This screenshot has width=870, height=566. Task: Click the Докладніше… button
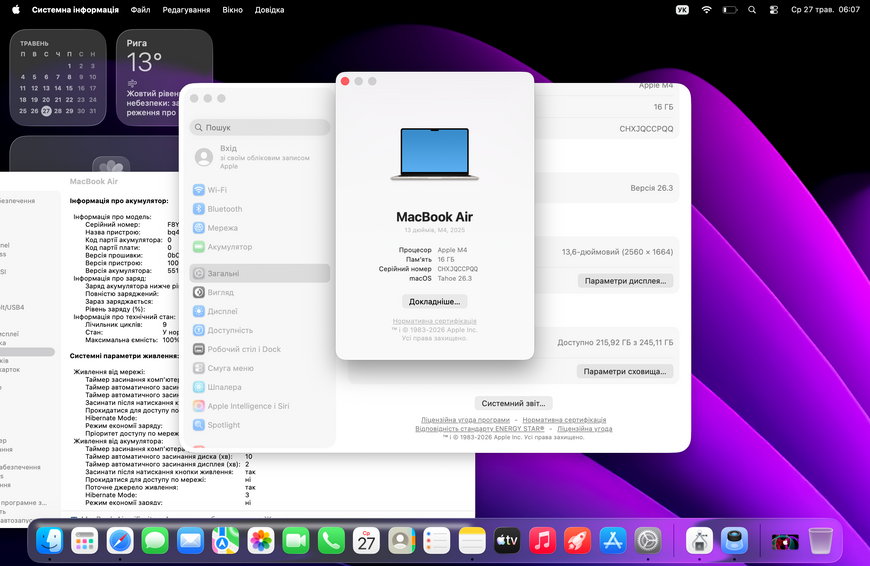434,301
